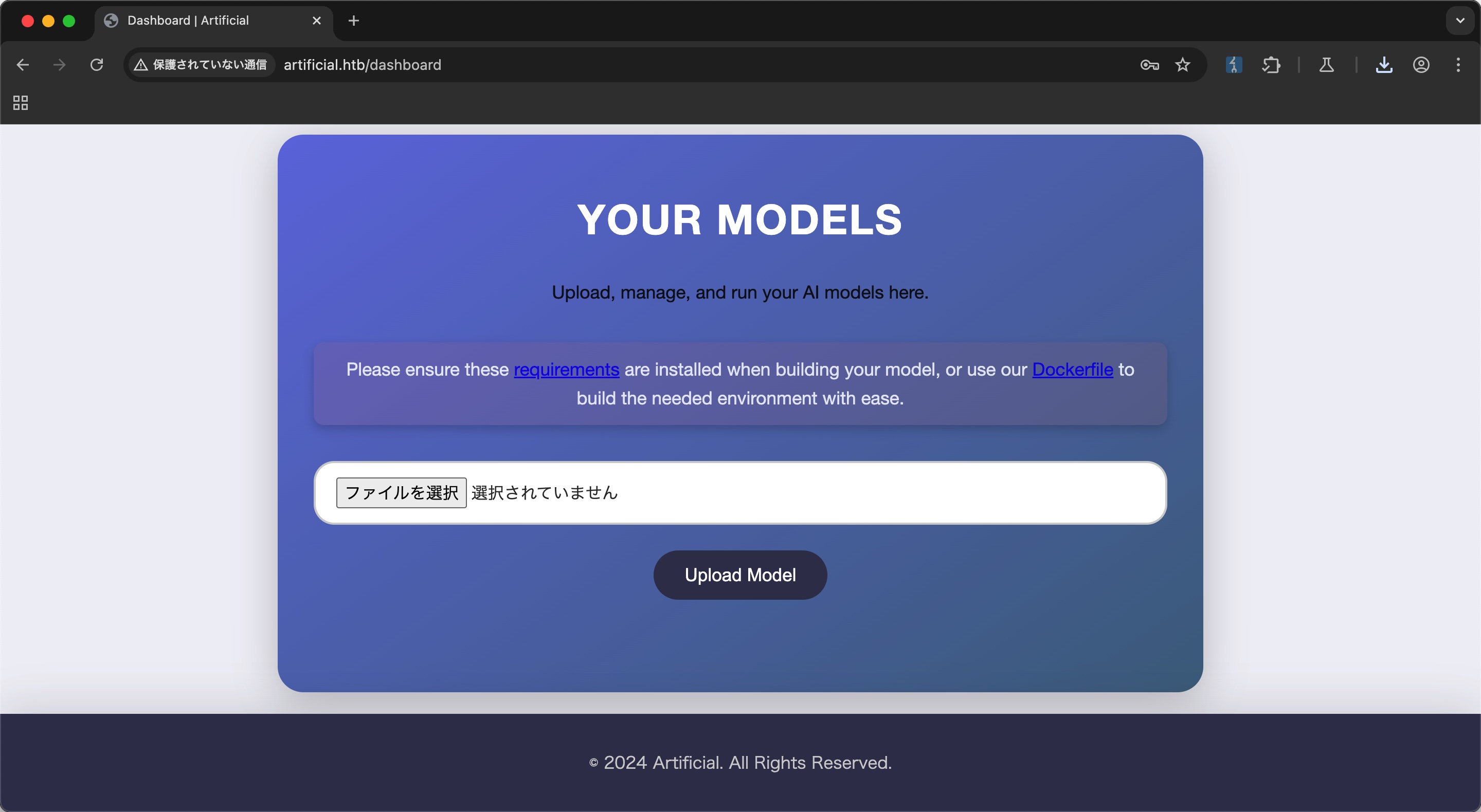Image resolution: width=1481 pixels, height=812 pixels.
Task: Click the forward navigation arrow
Action: (59, 65)
